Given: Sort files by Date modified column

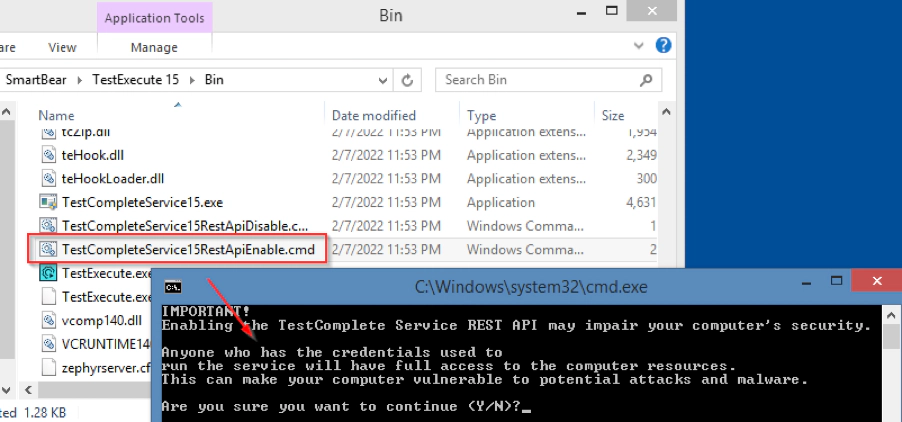Looking at the screenshot, I should click(x=374, y=116).
